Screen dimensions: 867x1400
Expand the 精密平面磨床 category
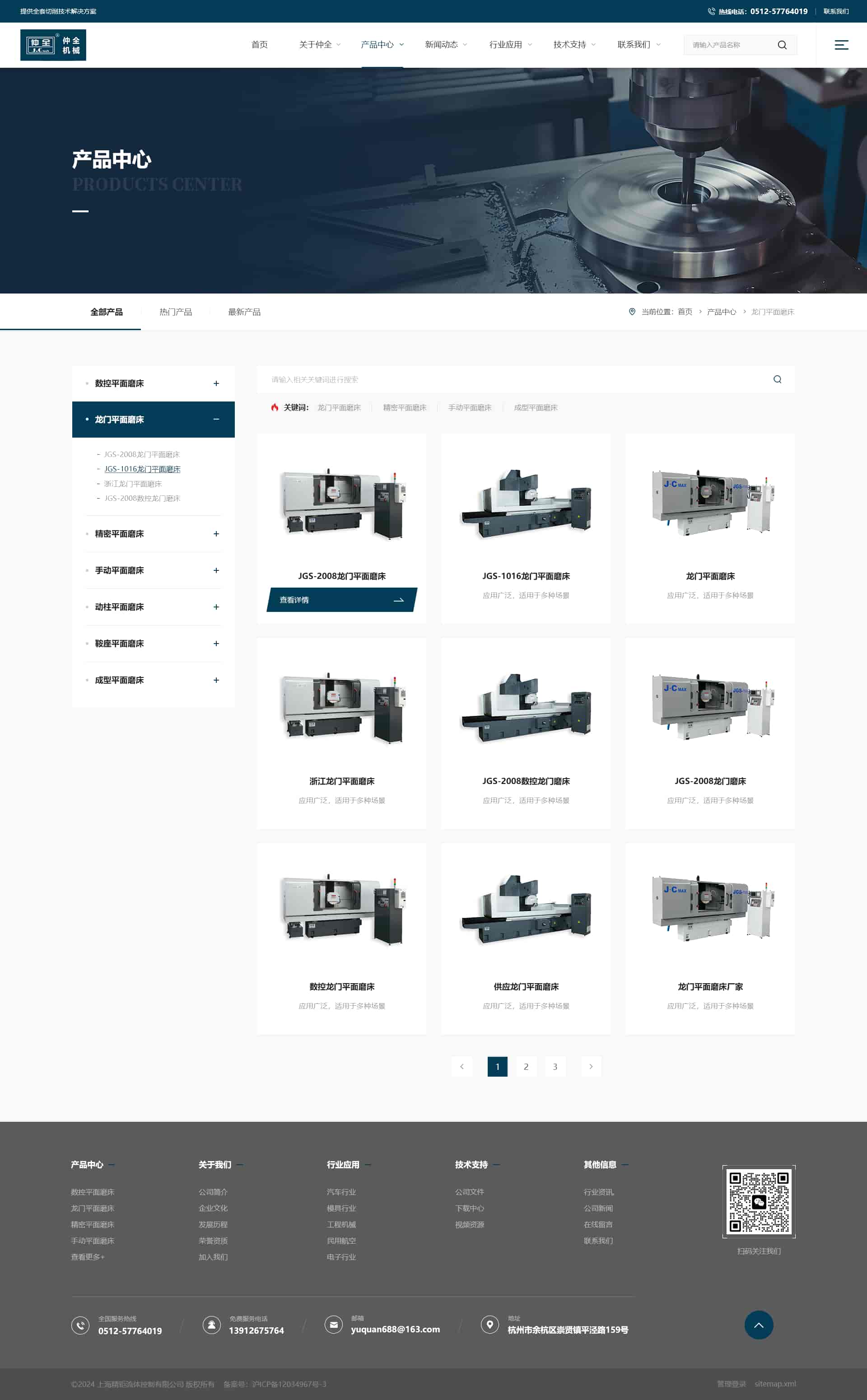click(x=216, y=534)
